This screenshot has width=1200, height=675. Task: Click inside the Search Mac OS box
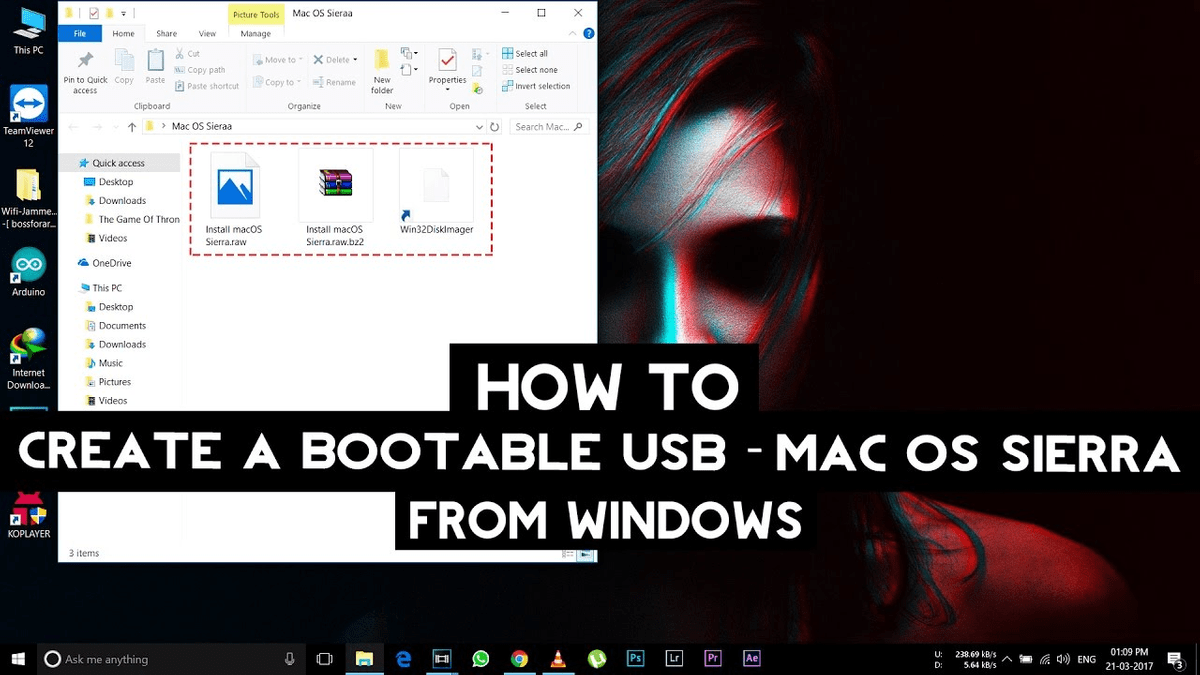click(x=546, y=126)
